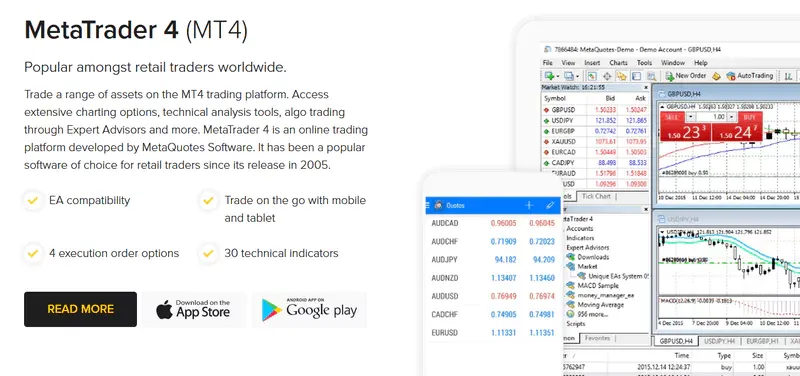800x376 pixels.
Task: Select Accounts in the Navigator tree
Action: pyautogui.click(x=580, y=229)
